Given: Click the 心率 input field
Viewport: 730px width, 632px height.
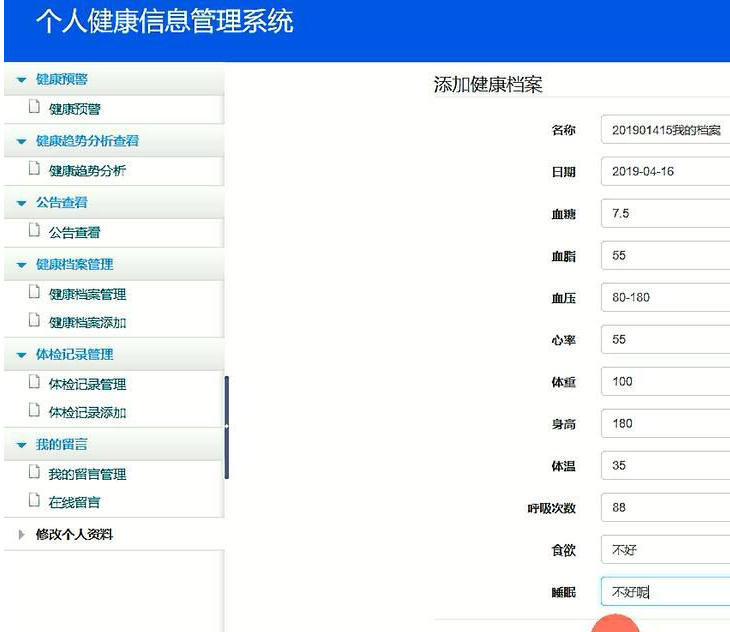Looking at the screenshot, I should pos(666,339).
